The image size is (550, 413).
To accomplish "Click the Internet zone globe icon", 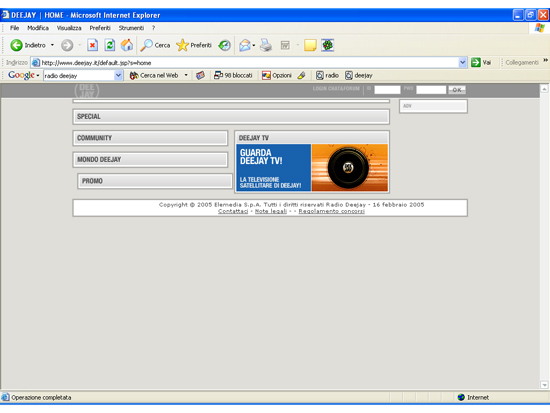I will pos(461,397).
